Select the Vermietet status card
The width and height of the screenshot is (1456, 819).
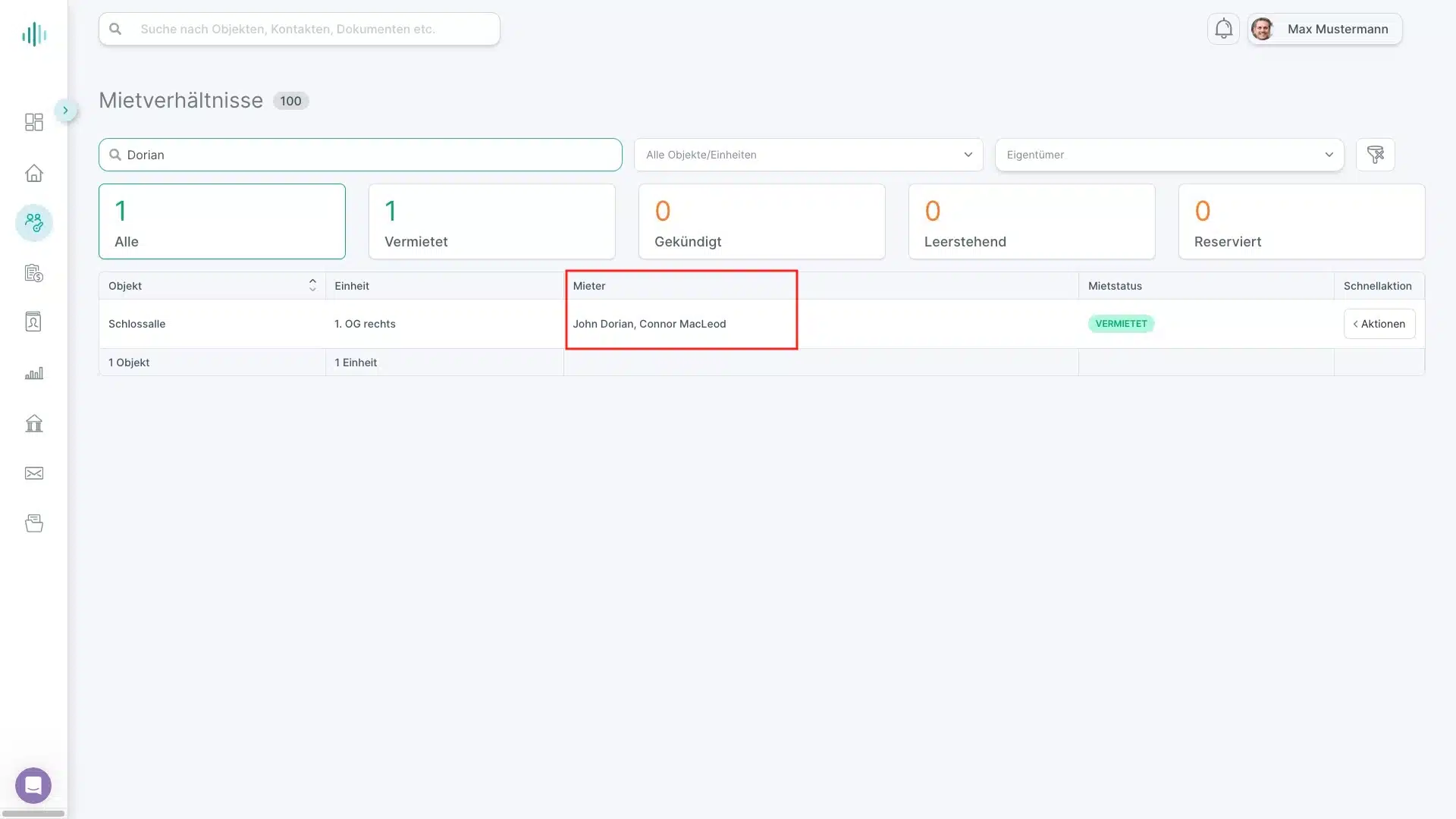coord(492,221)
